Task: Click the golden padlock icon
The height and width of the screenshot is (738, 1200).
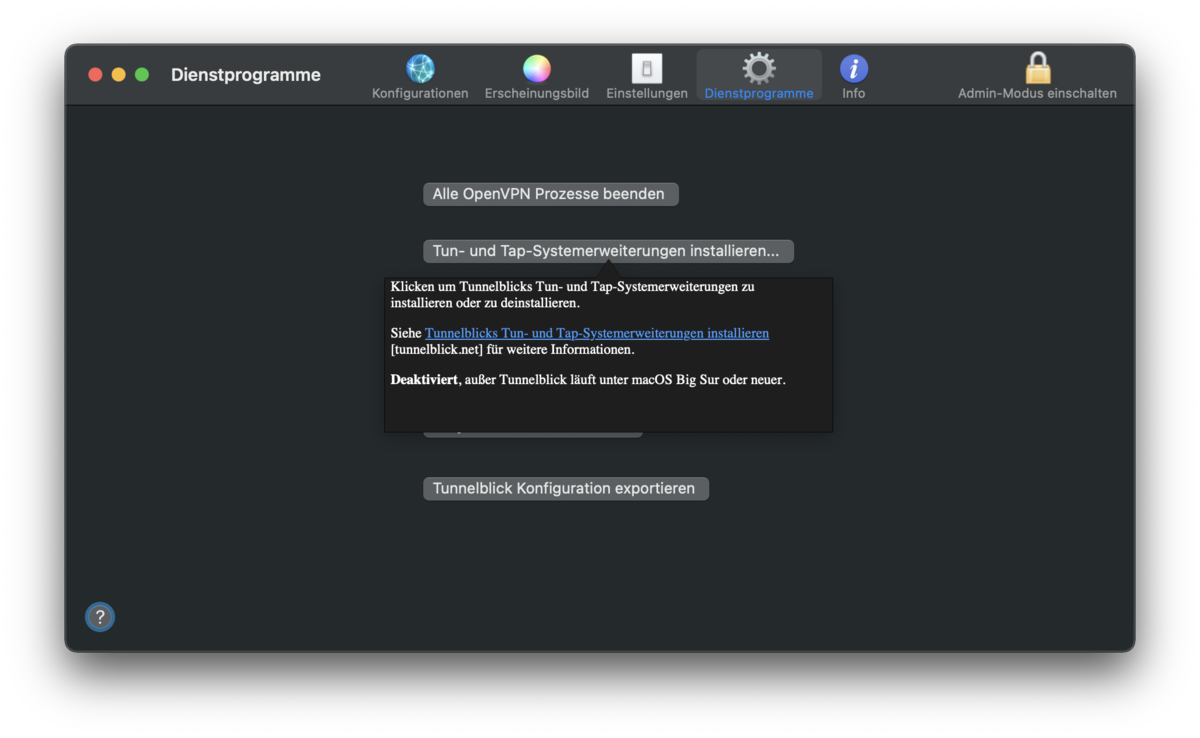Action: (x=1037, y=68)
